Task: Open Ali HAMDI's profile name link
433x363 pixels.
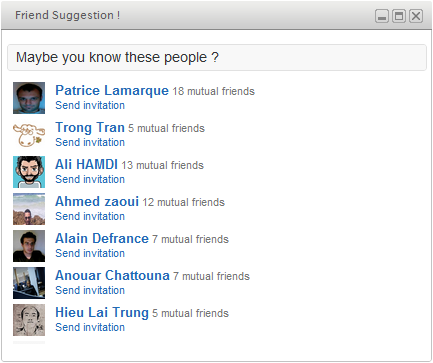Action: point(86,164)
